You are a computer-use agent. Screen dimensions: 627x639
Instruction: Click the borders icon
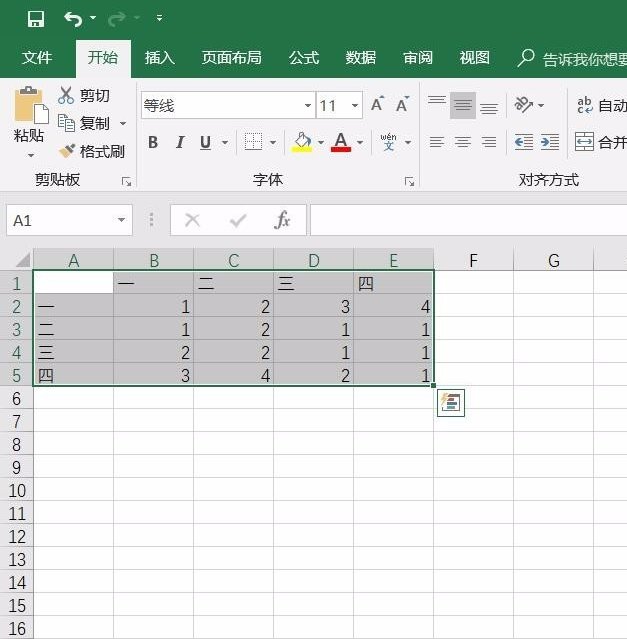click(253, 142)
